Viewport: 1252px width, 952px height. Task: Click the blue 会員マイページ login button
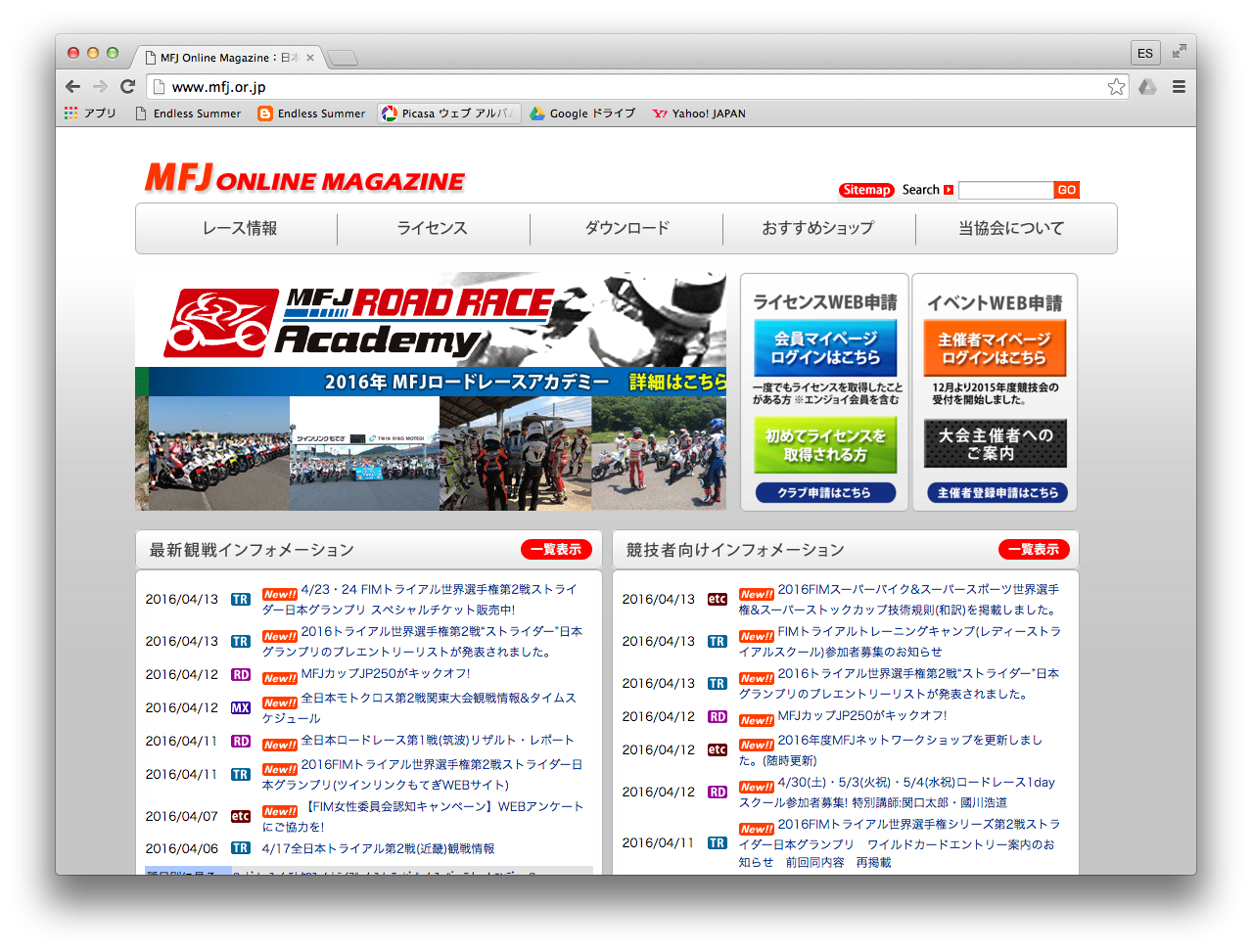(825, 347)
